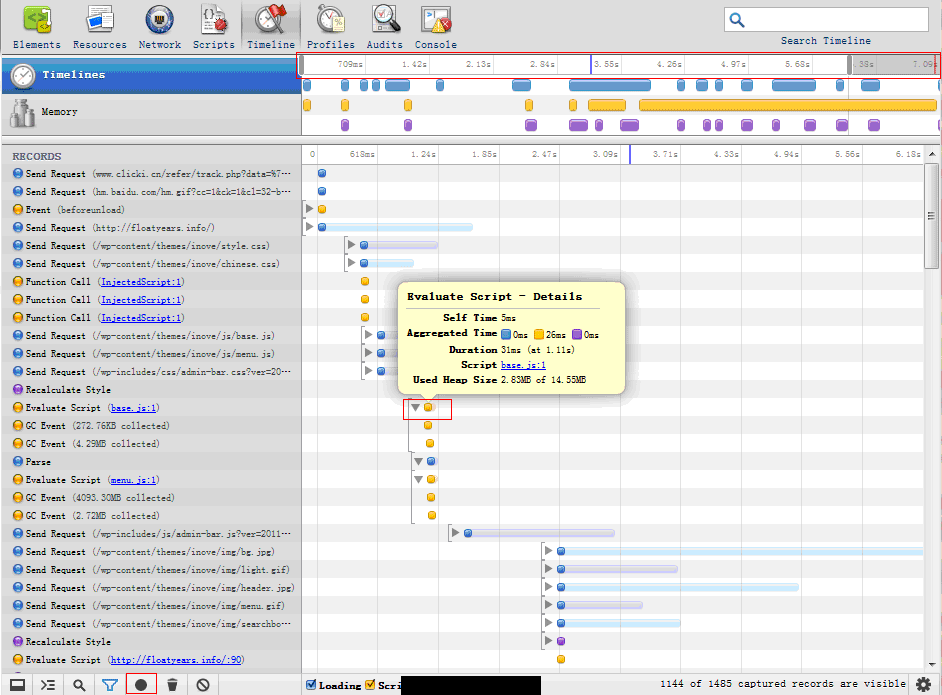Open the Resources panel
Image resolution: width=942 pixels, height=695 pixels.
[x=100, y=27]
